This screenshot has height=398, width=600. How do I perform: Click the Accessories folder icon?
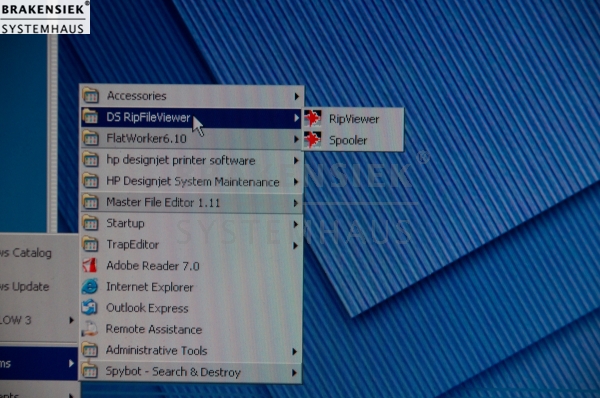pos(91,96)
